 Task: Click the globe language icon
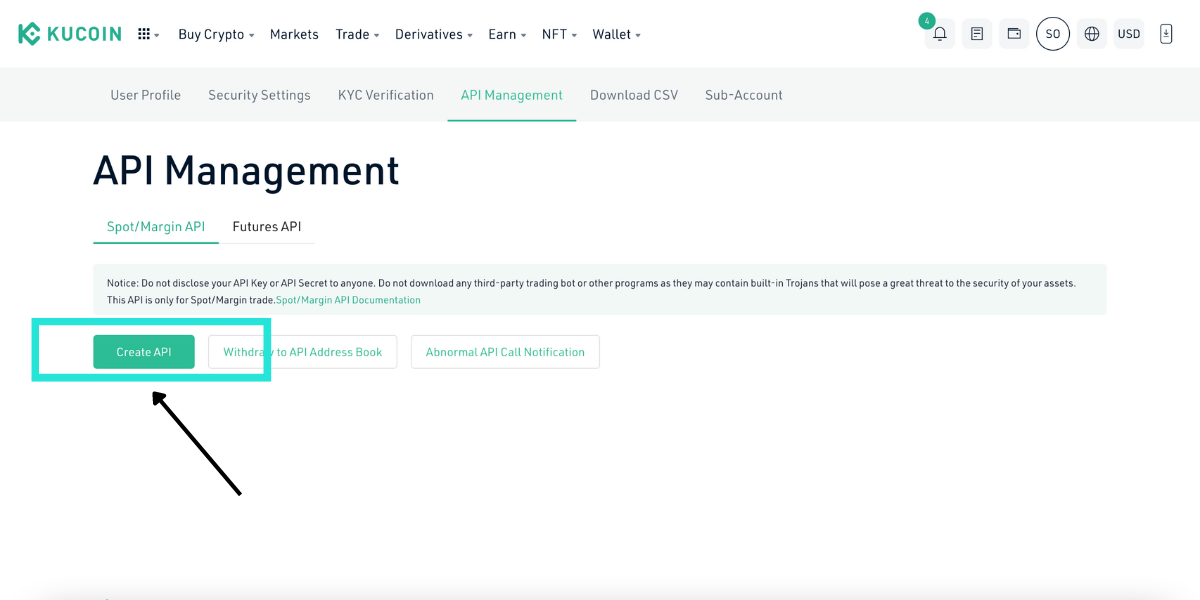pyautogui.click(x=1092, y=34)
